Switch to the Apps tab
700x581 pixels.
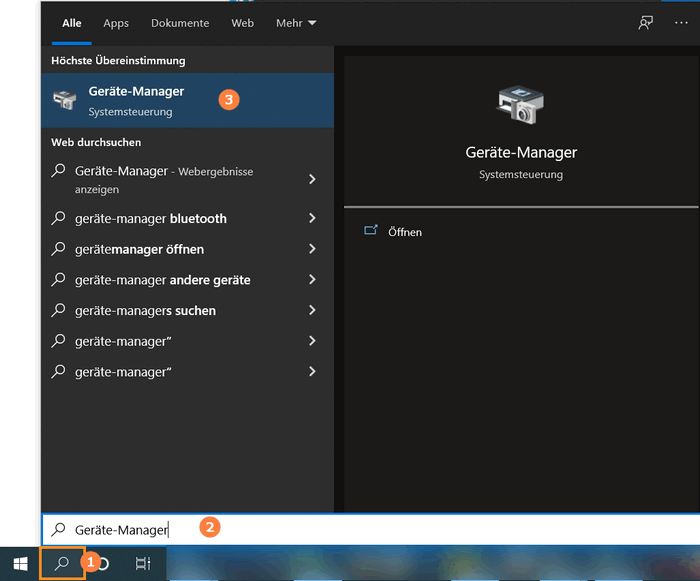[x=116, y=23]
